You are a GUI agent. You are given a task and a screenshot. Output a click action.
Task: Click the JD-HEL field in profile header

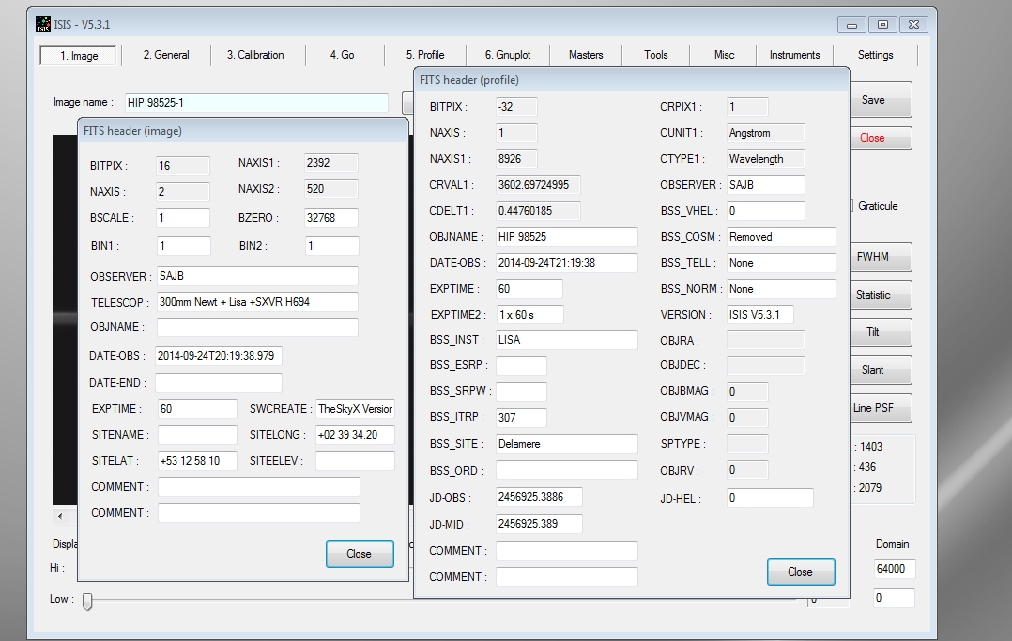click(770, 498)
